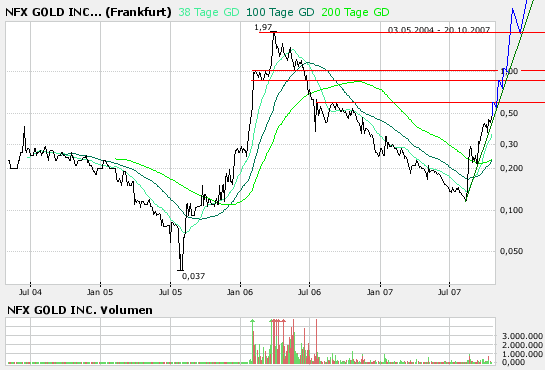Screen dimensions: 545x384
Task: Click the '0,30' price axis label
Action: (509, 144)
